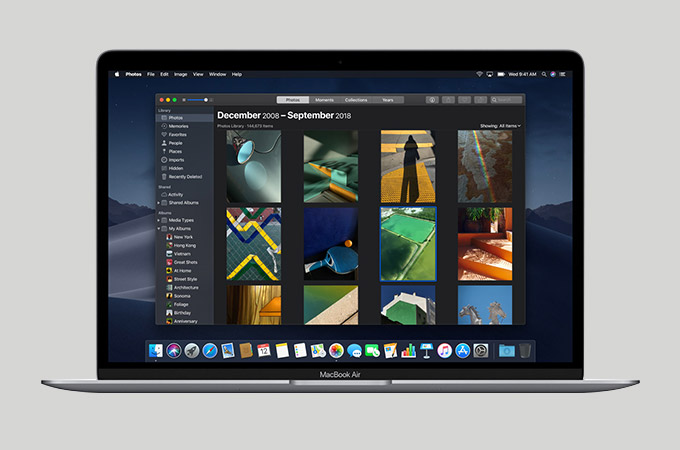Open Safari from the Dock
The image size is (680, 450).
point(210,351)
